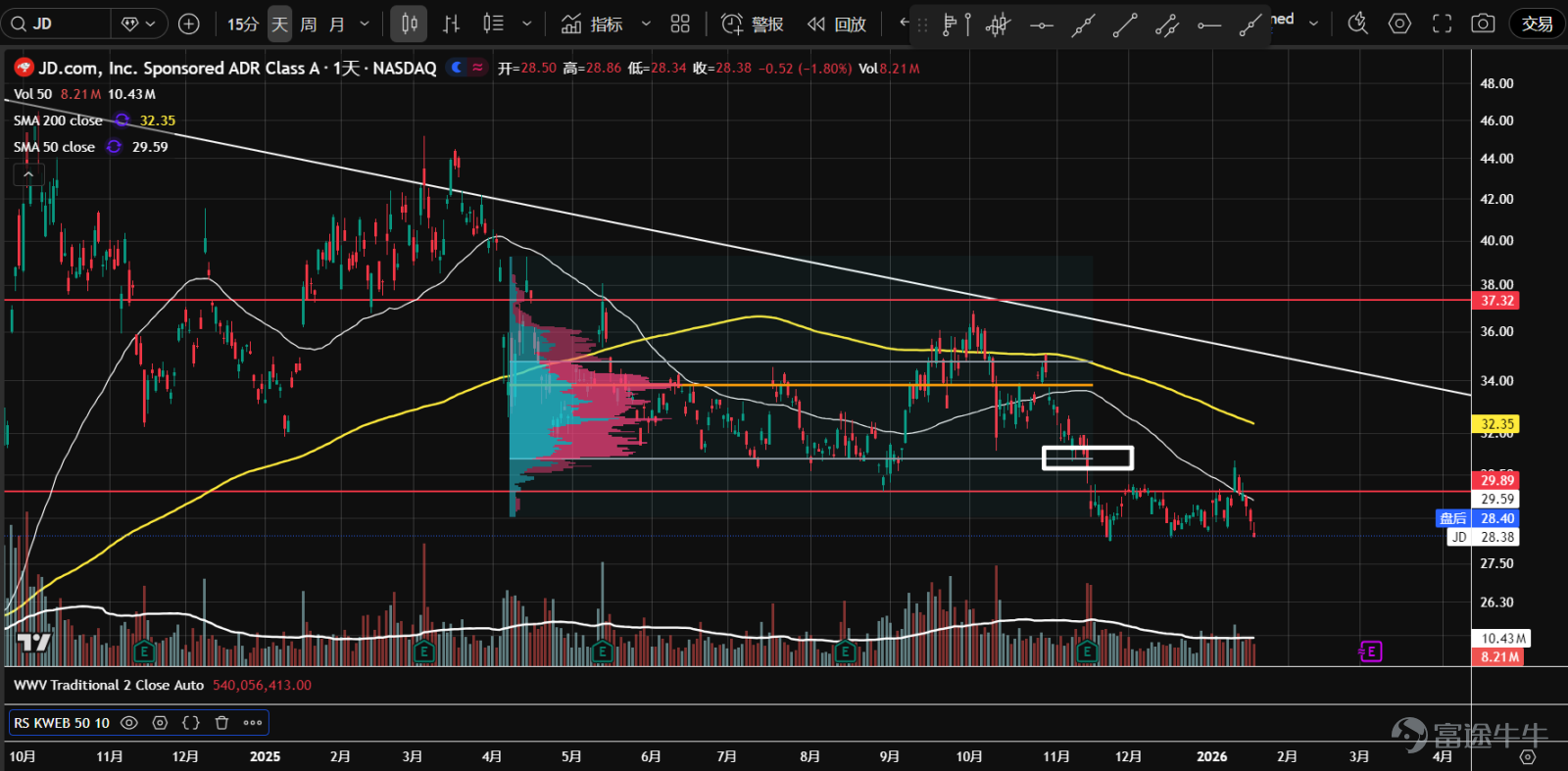
Task: Hide the RS KWEB indicator via eye
Action: tap(129, 723)
